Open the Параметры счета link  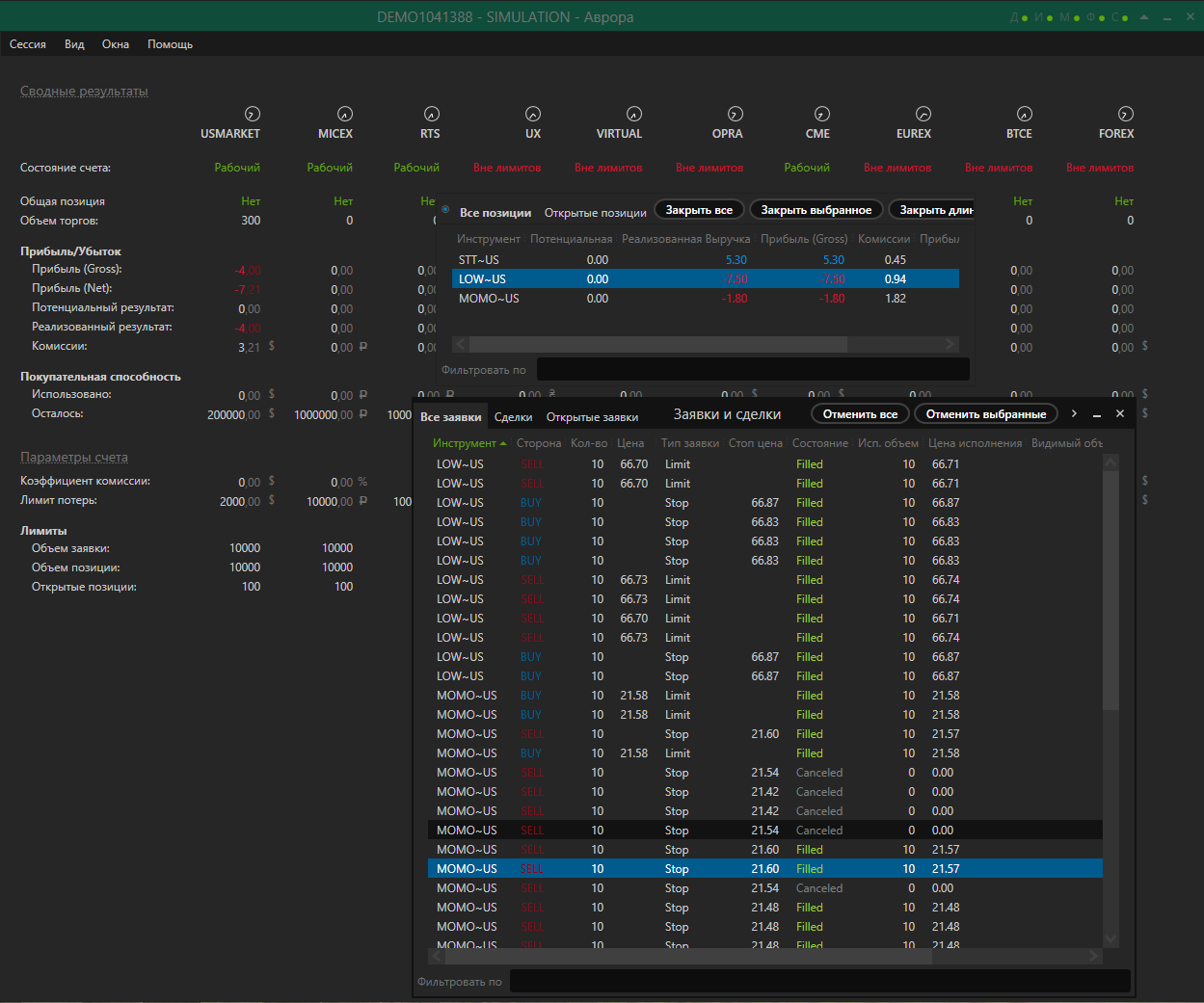pyautogui.click(x=74, y=458)
